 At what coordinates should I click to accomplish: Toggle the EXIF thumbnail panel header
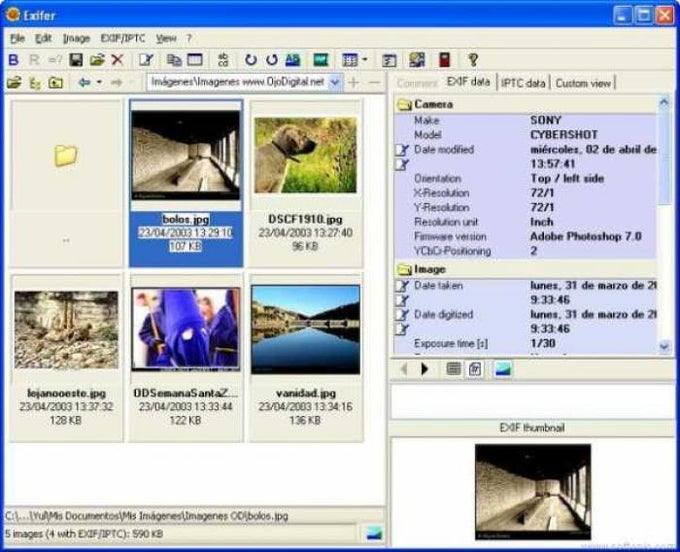point(532,428)
